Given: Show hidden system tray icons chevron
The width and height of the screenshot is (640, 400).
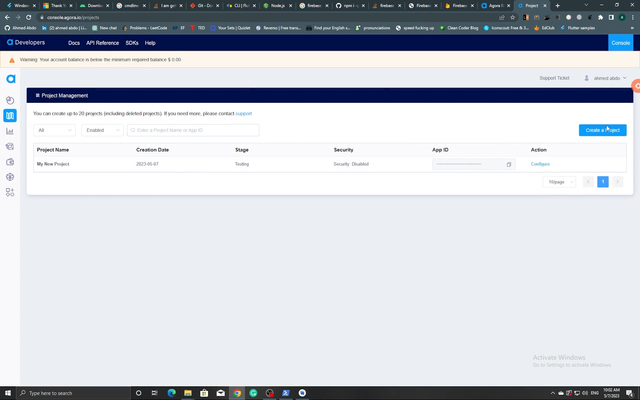Looking at the screenshot, I should coord(553,393).
